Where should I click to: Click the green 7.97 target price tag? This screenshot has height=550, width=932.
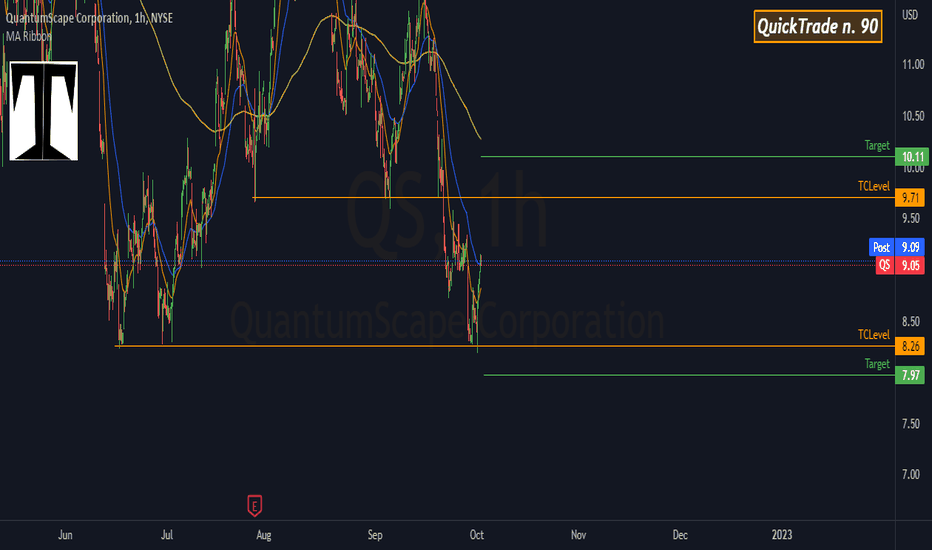pos(910,375)
